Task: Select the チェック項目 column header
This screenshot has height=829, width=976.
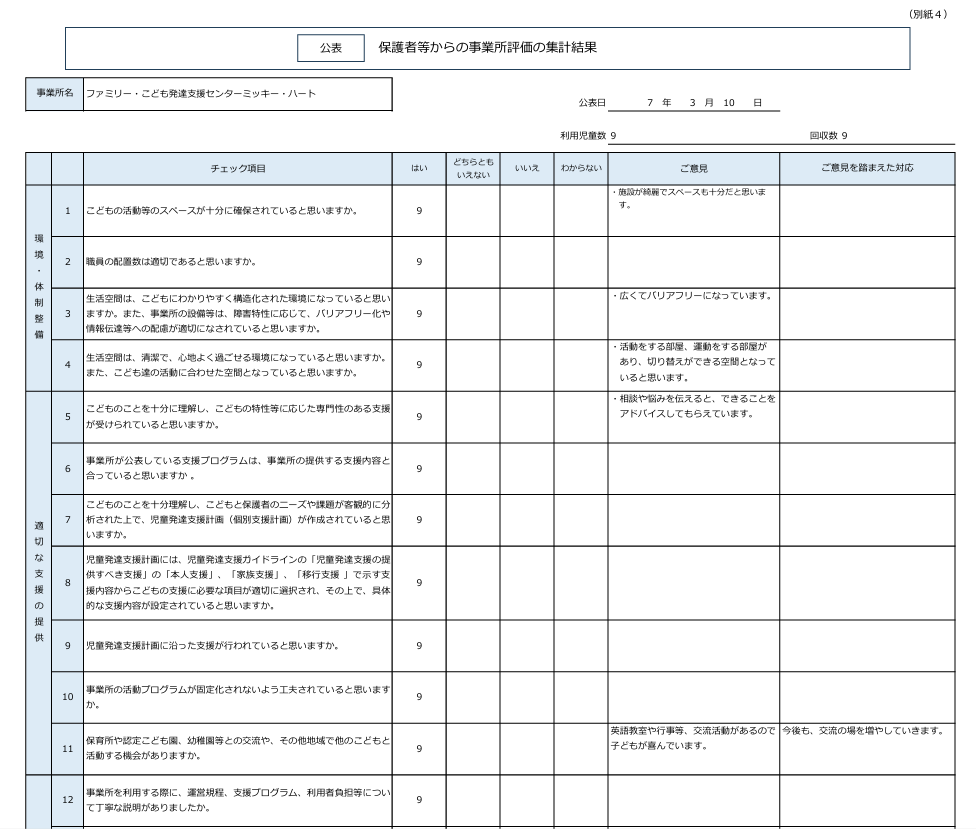Action: 237,168
